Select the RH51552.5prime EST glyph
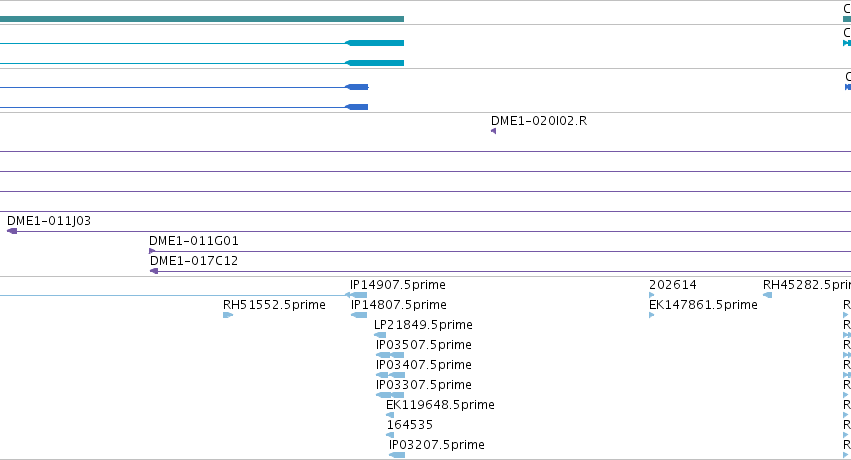The image size is (851, 460). pos(228,315)
